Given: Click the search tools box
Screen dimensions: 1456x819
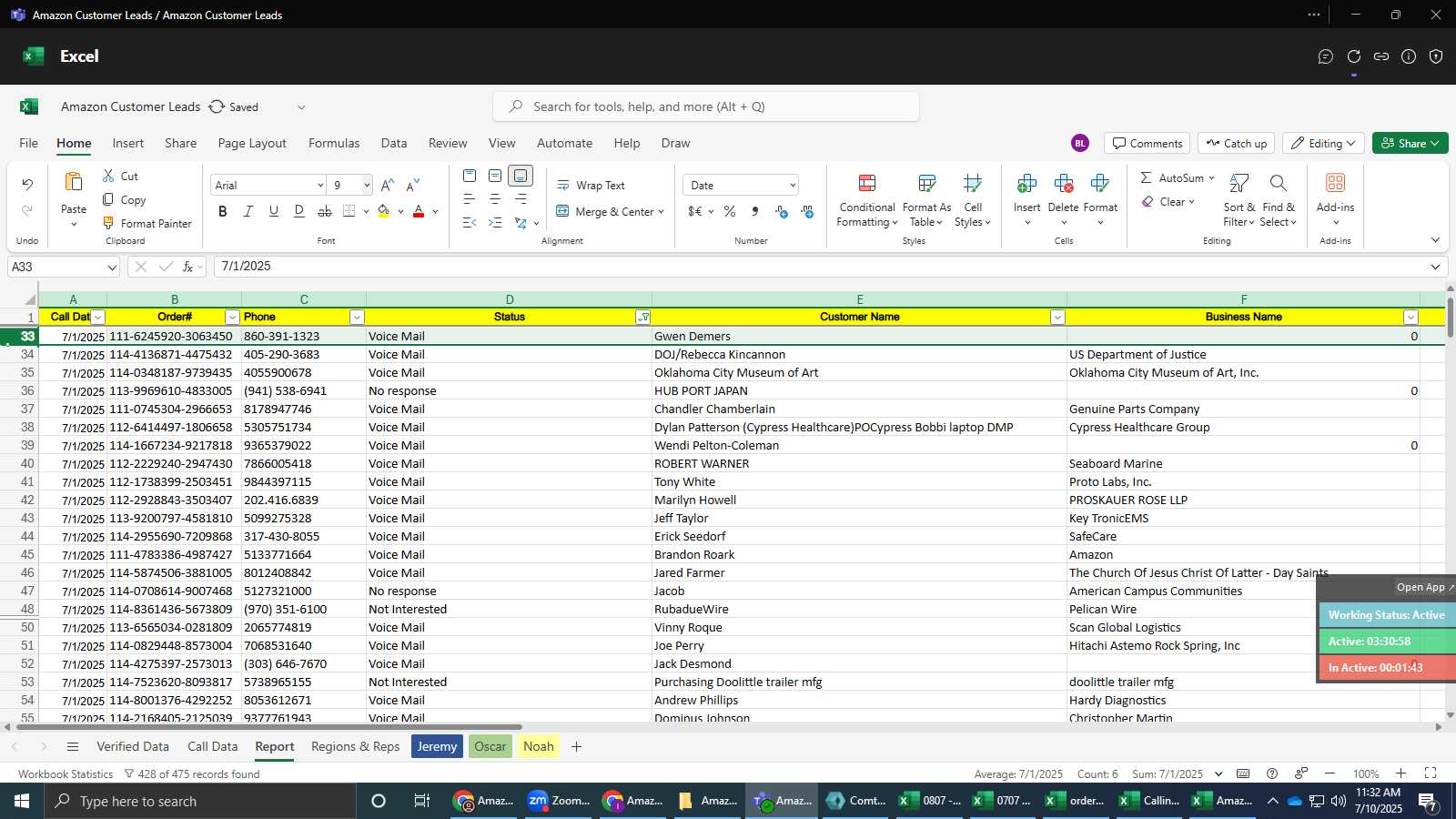Looking at the screenshot, I should tap(706, 106).
